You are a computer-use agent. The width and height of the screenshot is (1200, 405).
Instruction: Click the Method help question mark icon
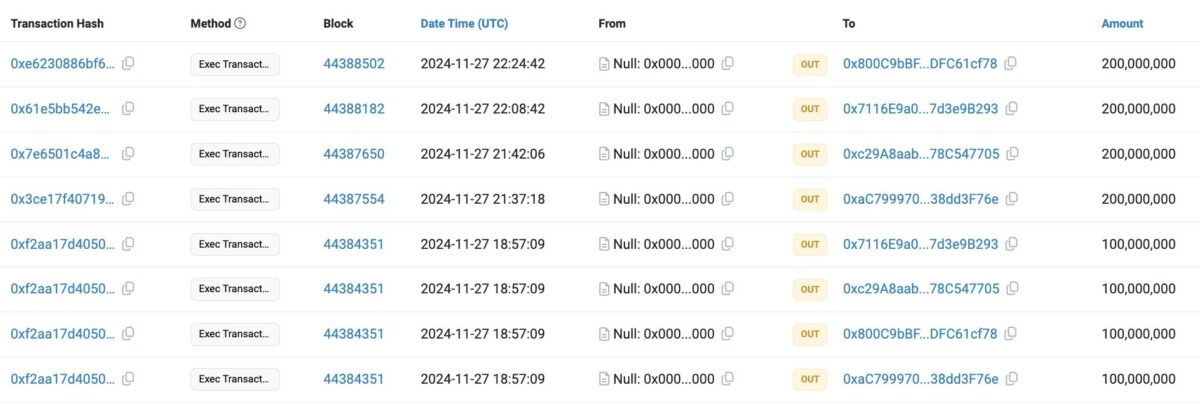240,23
